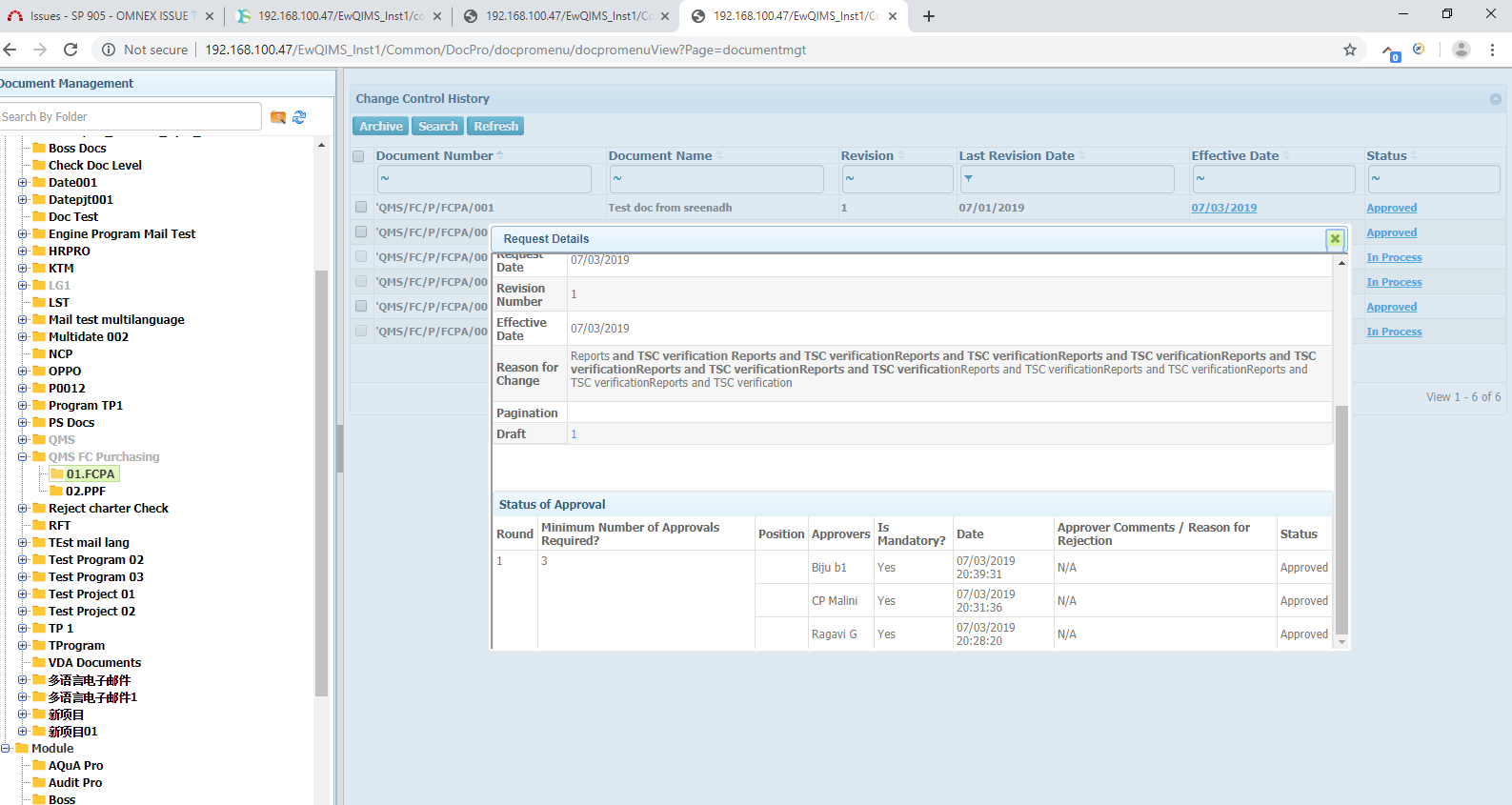This screenshot has height=805, width=1512.
Task: Click the browser address bar URL
Action: 505,50
